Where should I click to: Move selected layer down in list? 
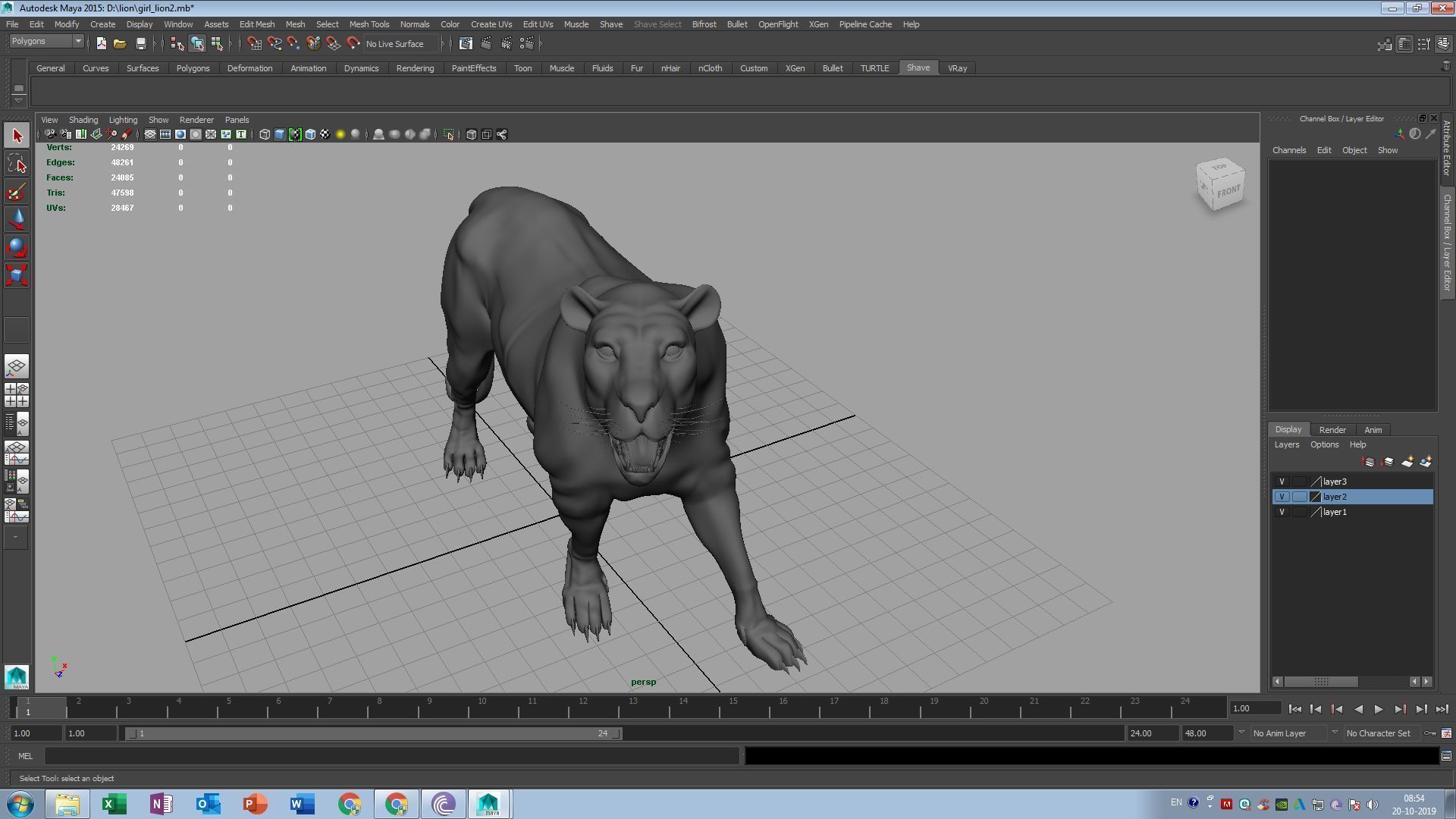click(1388, 462)
